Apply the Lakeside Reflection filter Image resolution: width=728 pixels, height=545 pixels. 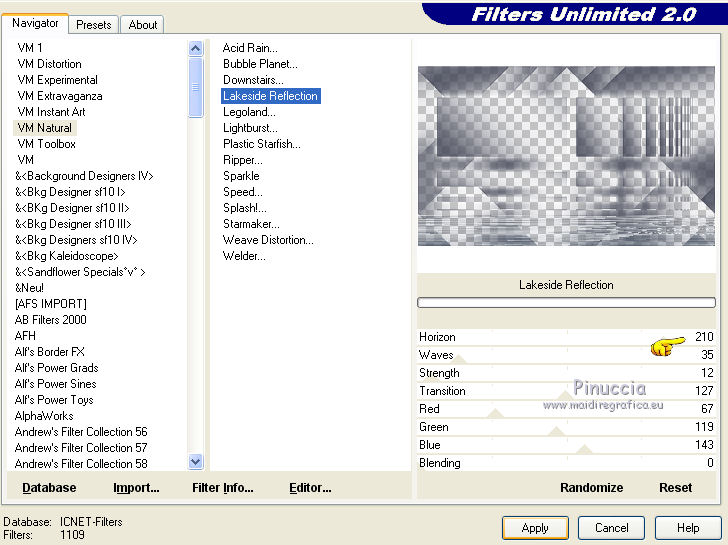click(535, 528)
